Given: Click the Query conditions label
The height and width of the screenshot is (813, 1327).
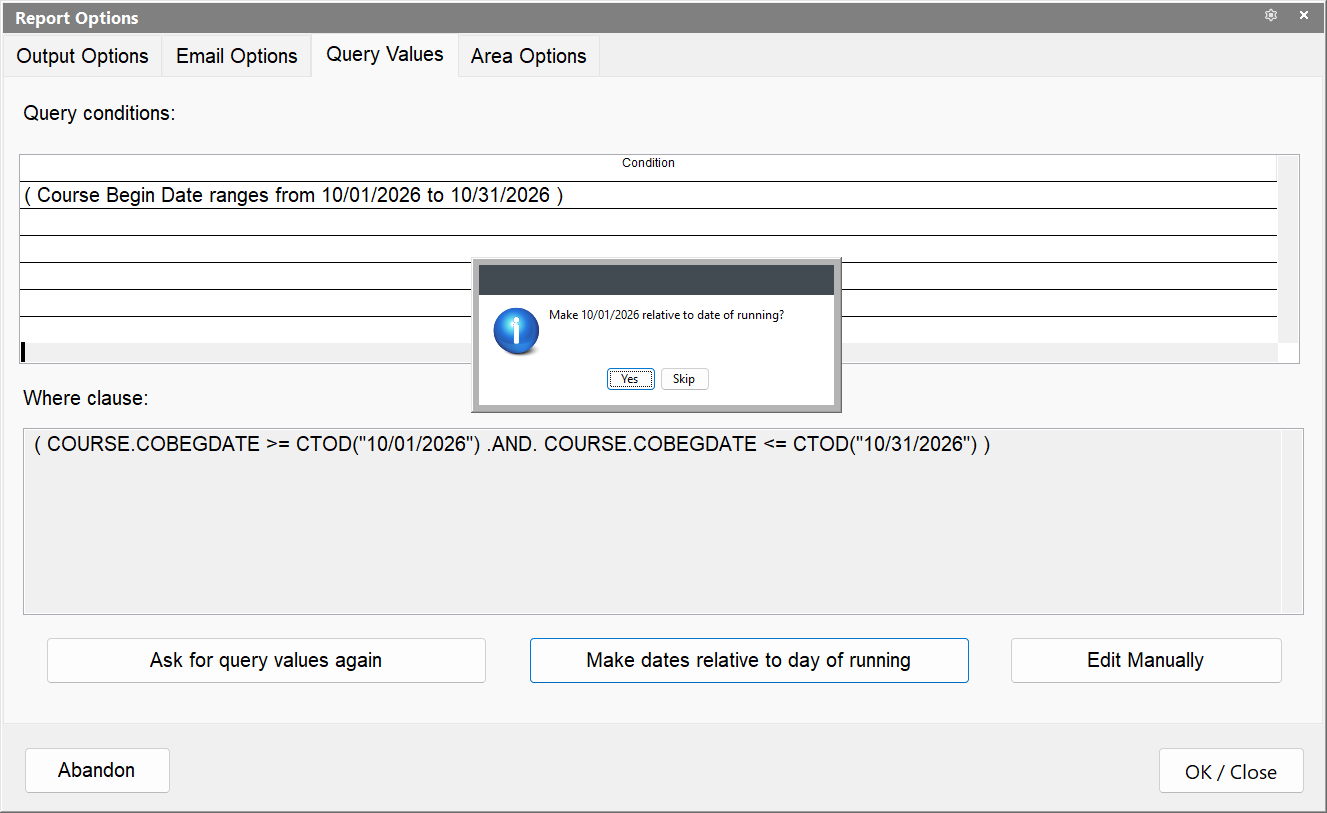Looking at the screenshot, I should tap(99, 113).
